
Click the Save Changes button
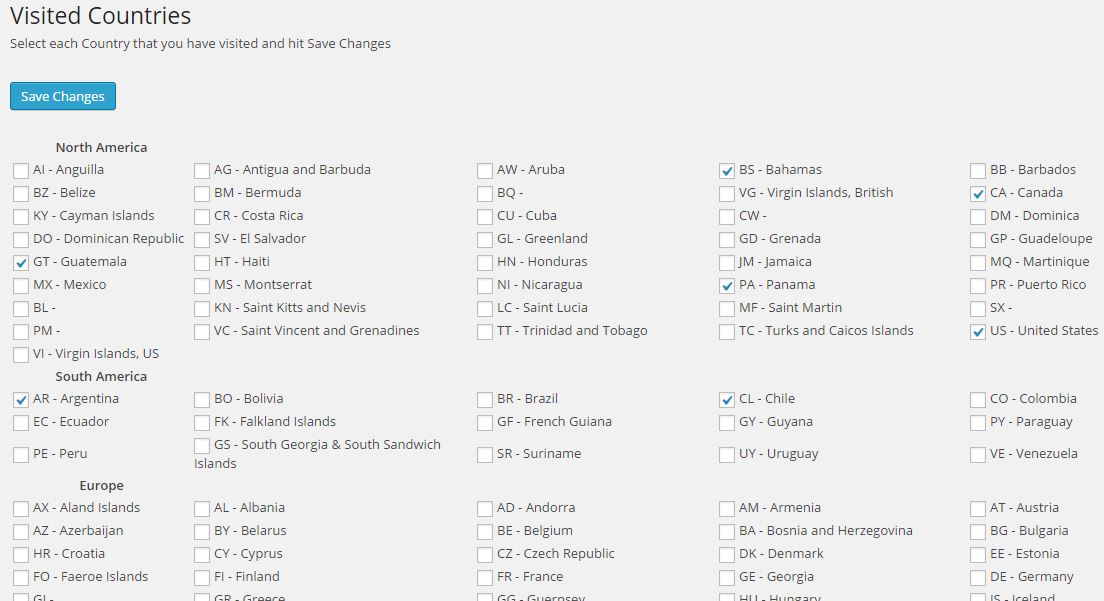63,96
